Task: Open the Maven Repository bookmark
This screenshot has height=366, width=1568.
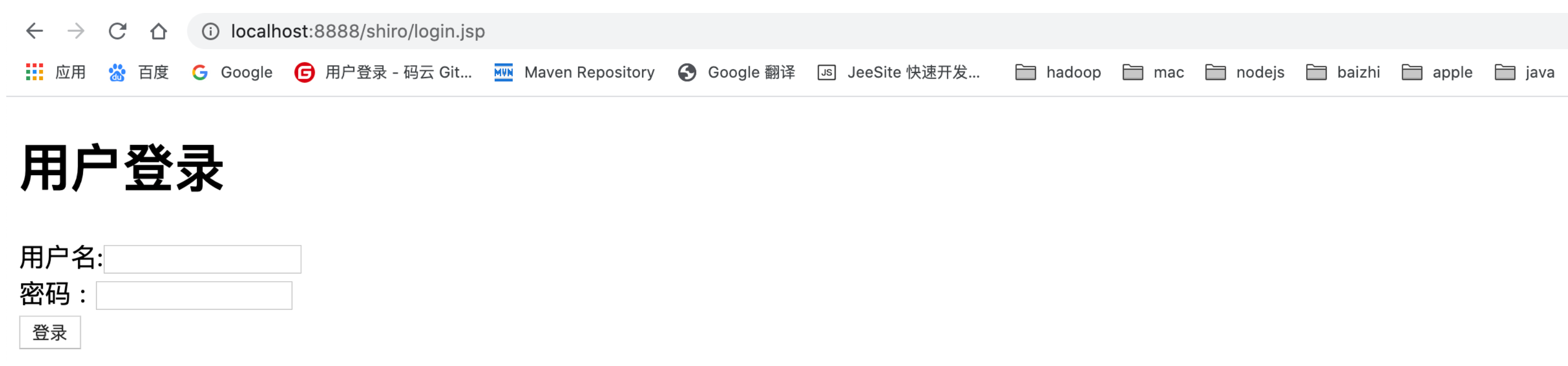Action: pyautogui.click(x=575, y=72)
